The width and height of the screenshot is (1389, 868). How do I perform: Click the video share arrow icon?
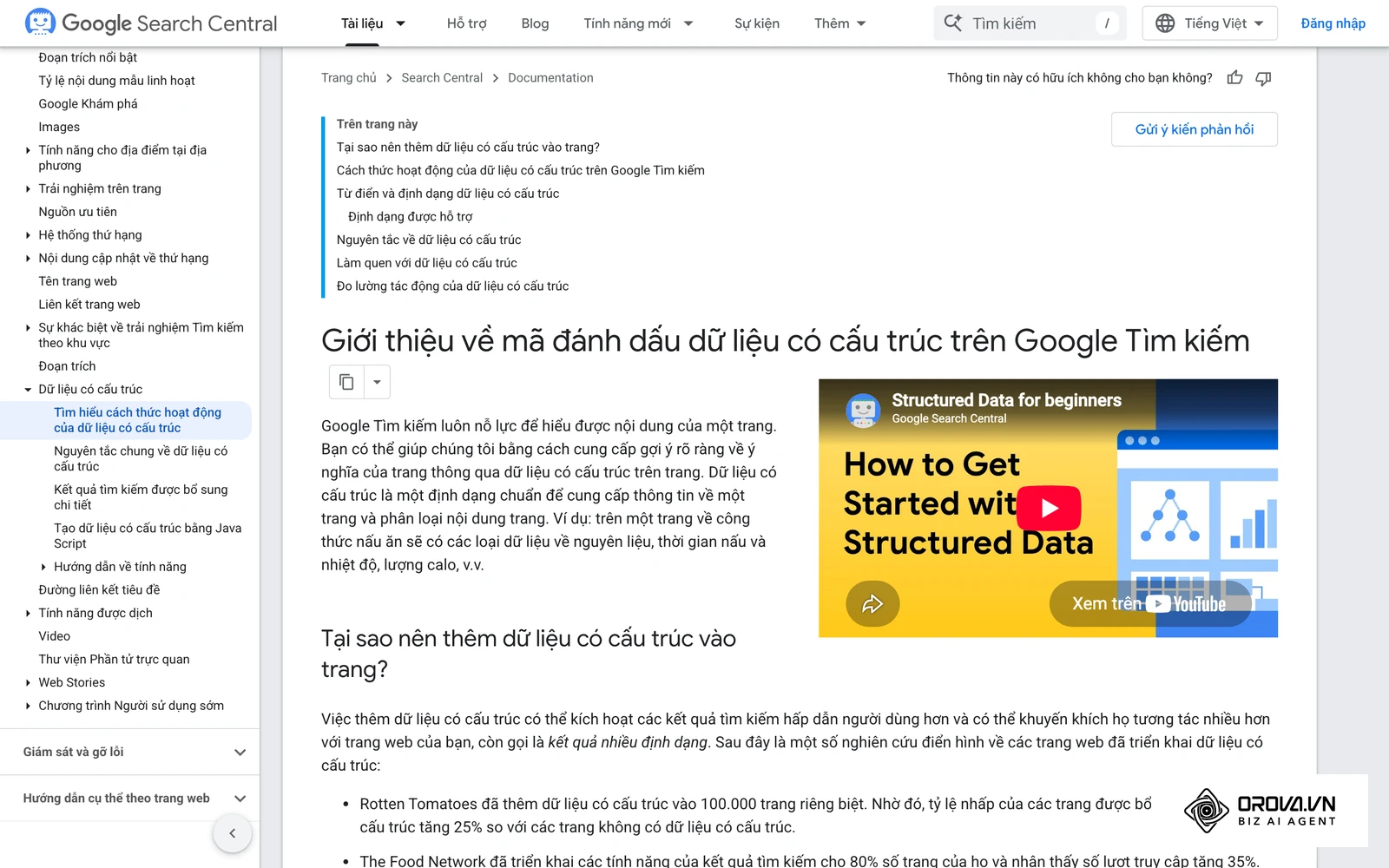pos(872,603)
